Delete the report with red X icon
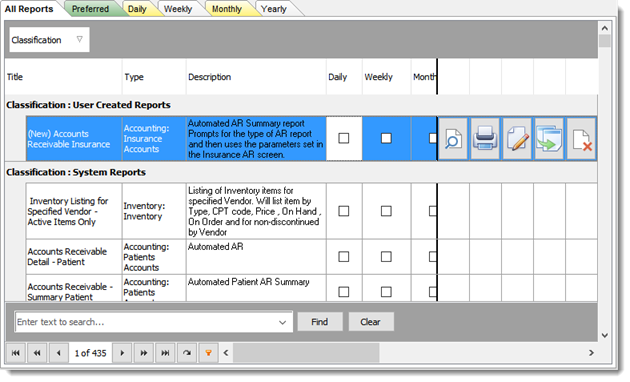Image resolution: width=630 pixels, height=382 pixels. tap(581, 139)
